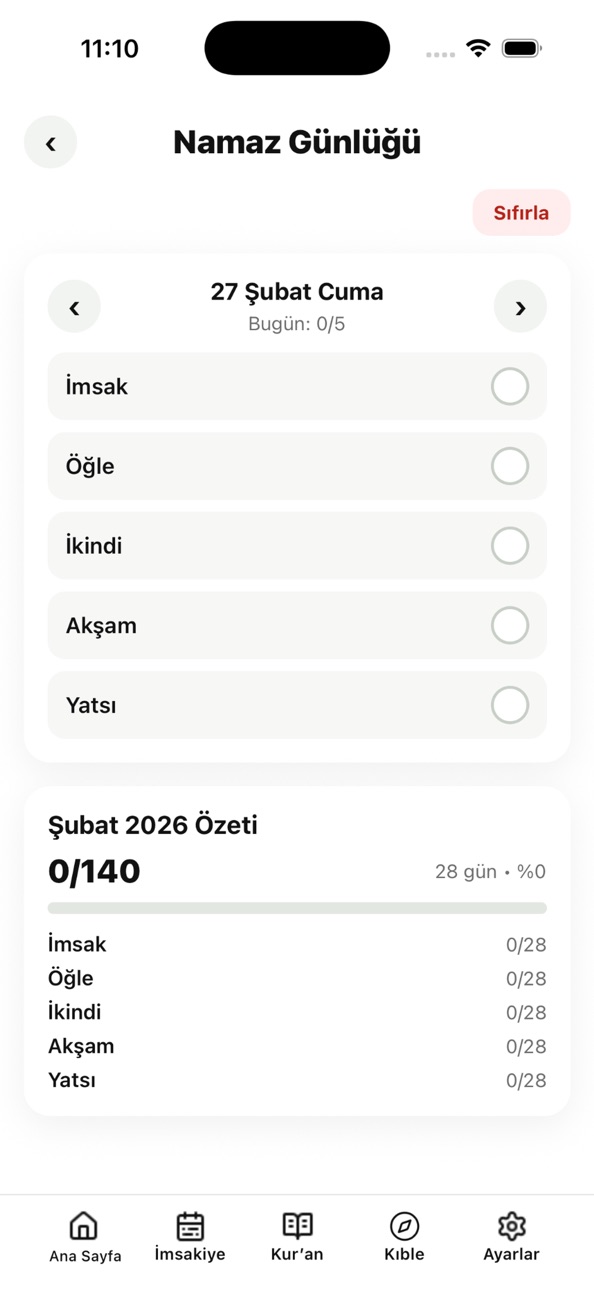594x1290 pixels.
Task: Go to next day chevron
Action: [x=520, y=306]
